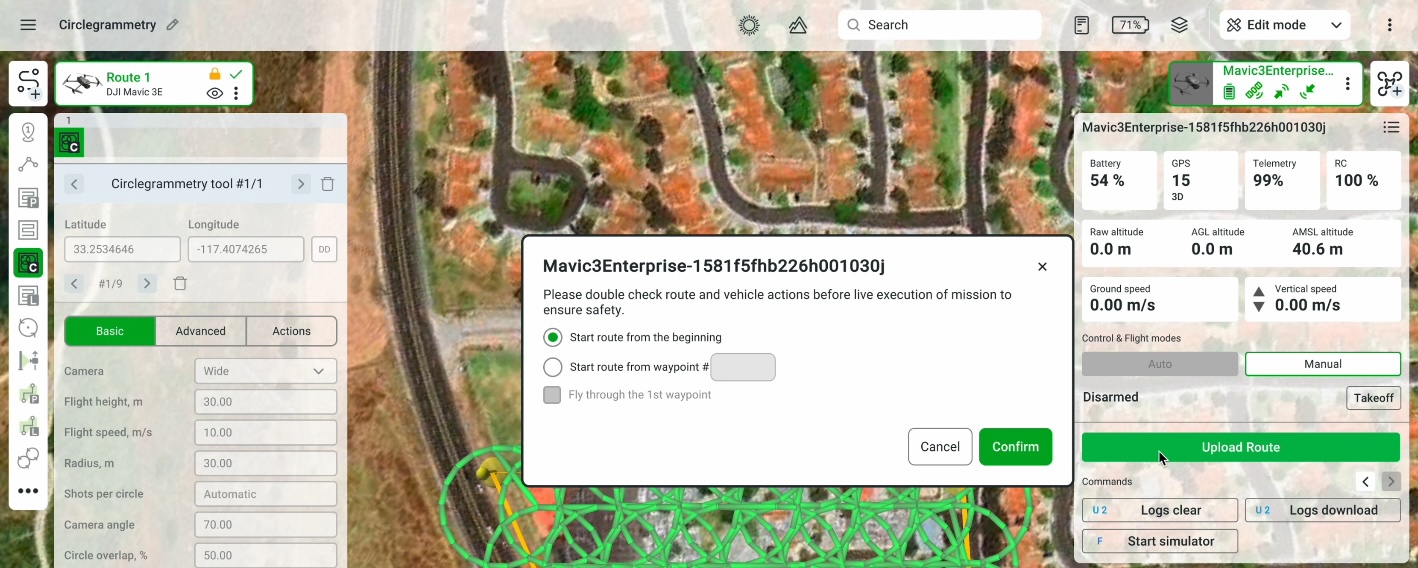Open the vehicle telemetry list view icon
1418x568 pixels.
[1391, 127]
